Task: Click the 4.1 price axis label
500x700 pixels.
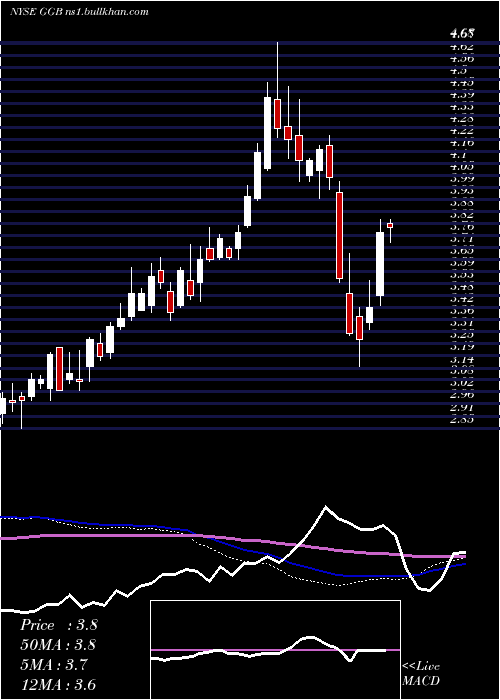Action: 458,155
